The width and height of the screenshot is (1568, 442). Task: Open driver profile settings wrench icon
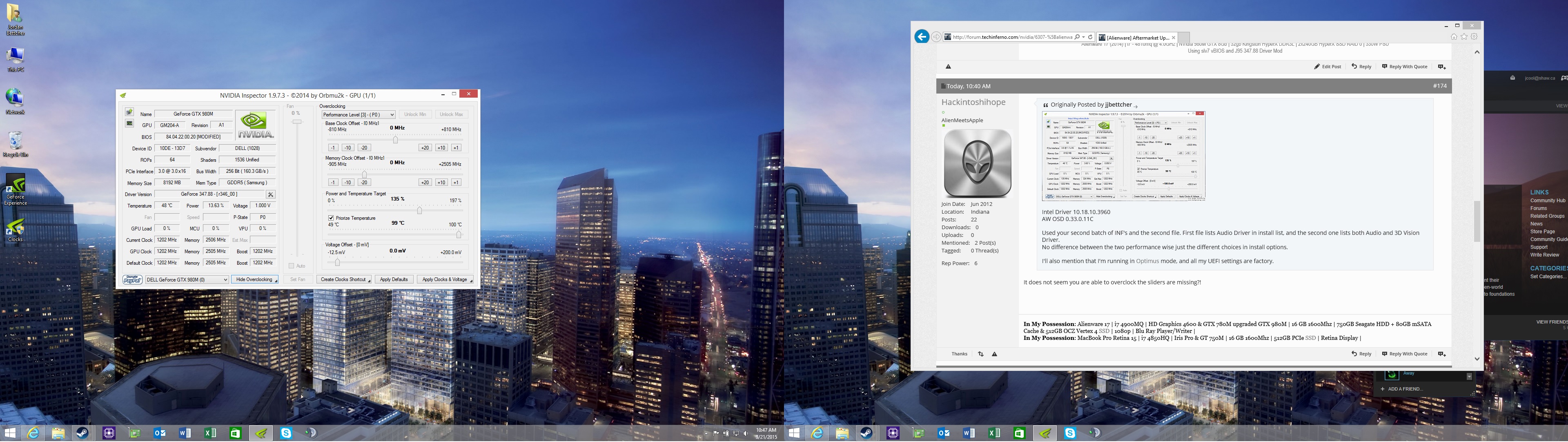[271, 194]
